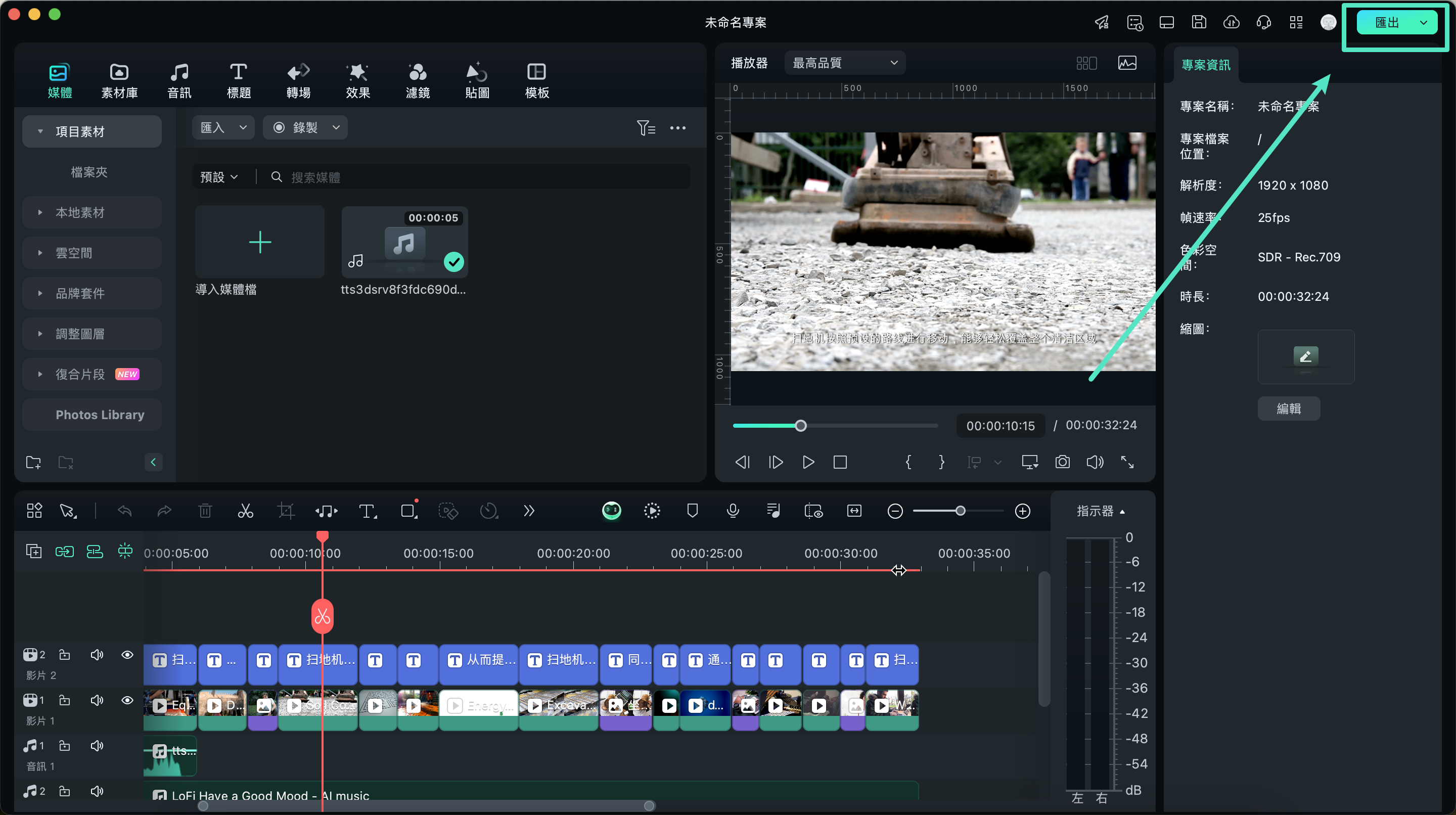Click the stop button in the player
The height and width of the screenshot is (815, 1456).
tap(840, 462)
